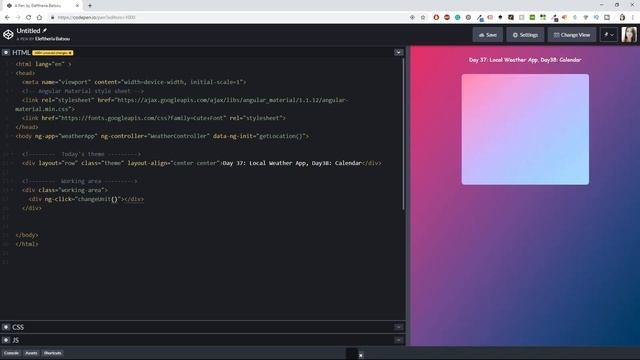Open a new browser tab
The width and height of the screenshot is (640, 360).
(x=90, y=6)
